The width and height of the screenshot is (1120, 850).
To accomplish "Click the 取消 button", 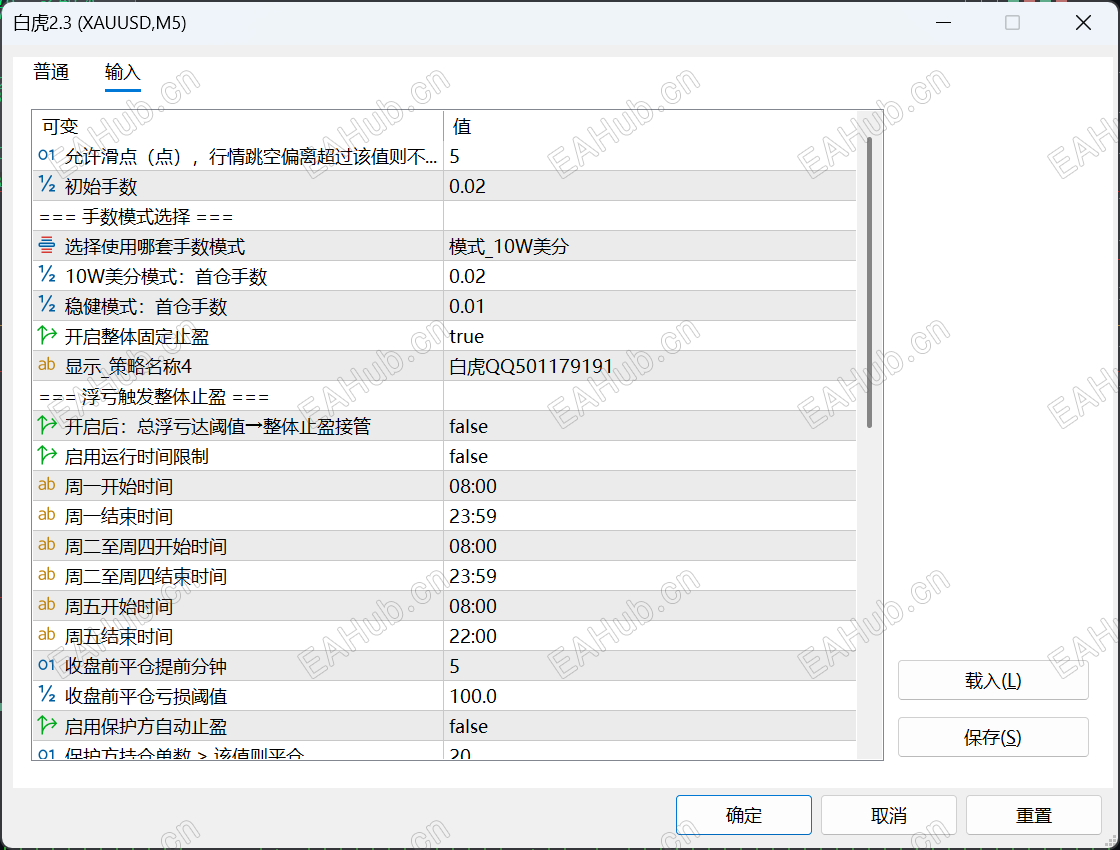I will click(889, 815).
